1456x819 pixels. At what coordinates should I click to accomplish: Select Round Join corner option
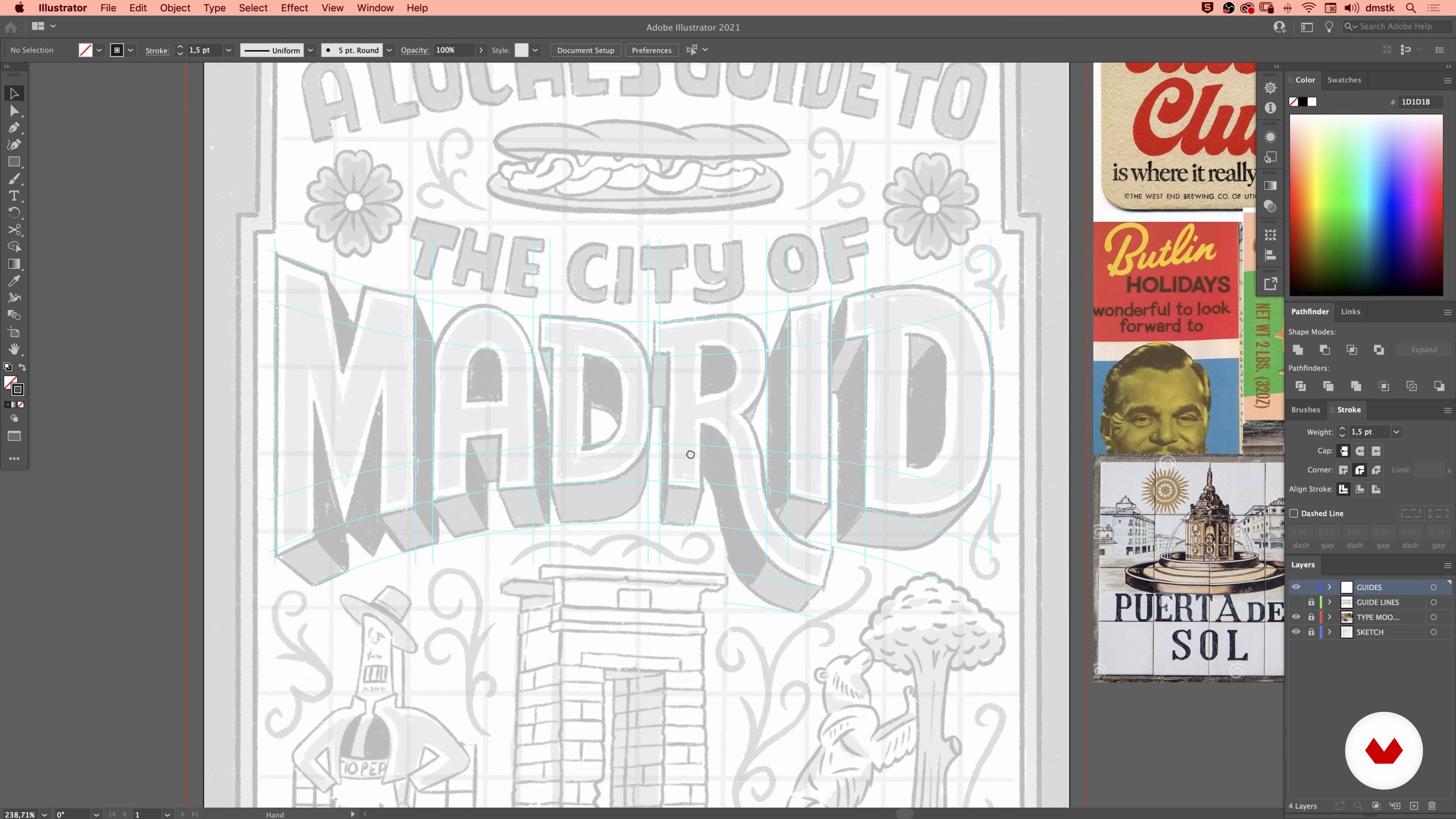[x=1360, y=470]
